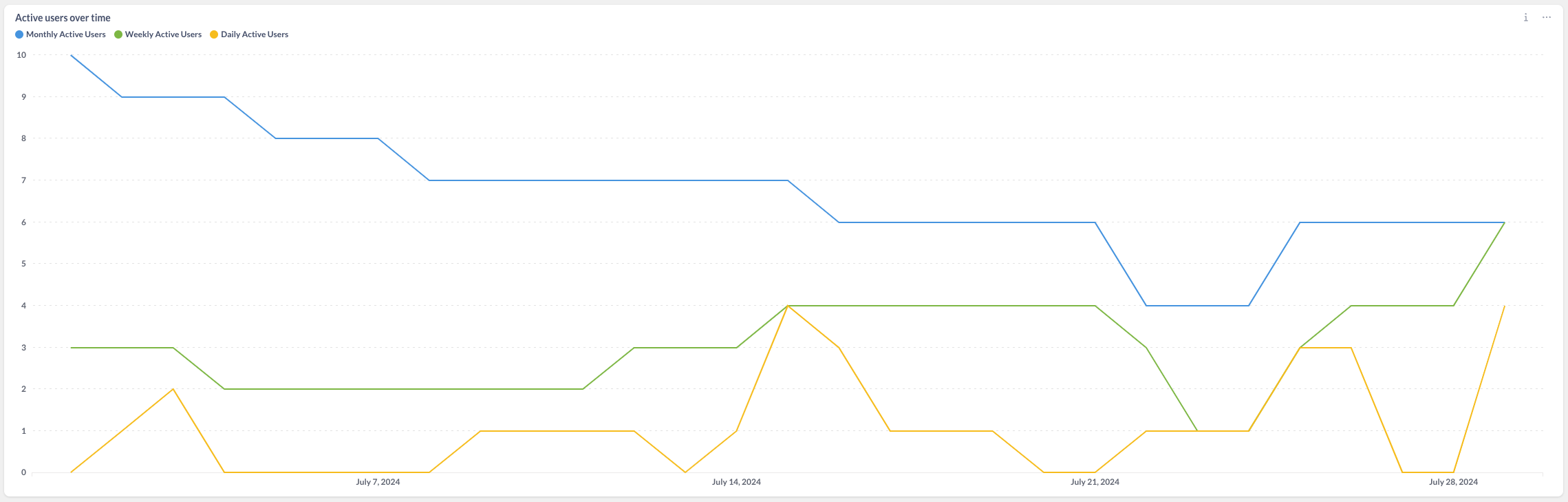Click the green Weekly Active Users legend dot
1568x502 pixels.
118,34
